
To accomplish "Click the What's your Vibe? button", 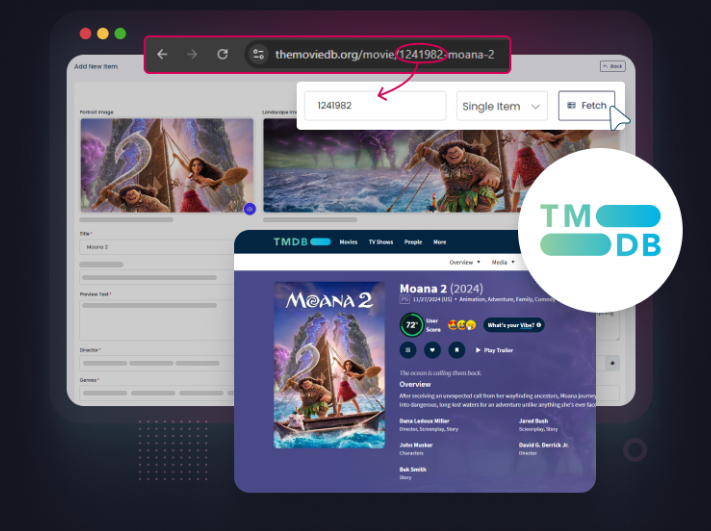I will coord(514,325).
